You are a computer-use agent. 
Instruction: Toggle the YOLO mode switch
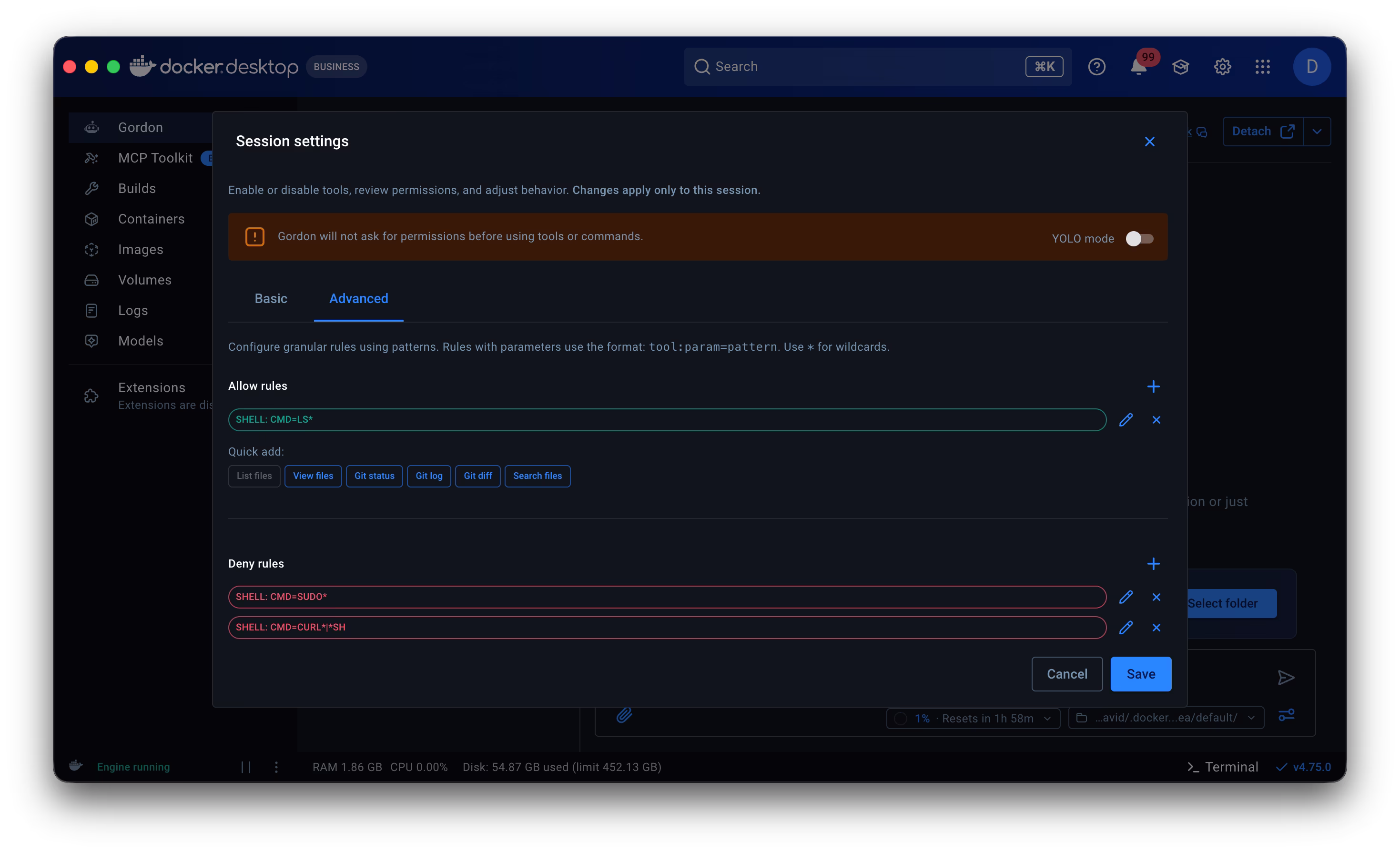(x=1139, y=239)
